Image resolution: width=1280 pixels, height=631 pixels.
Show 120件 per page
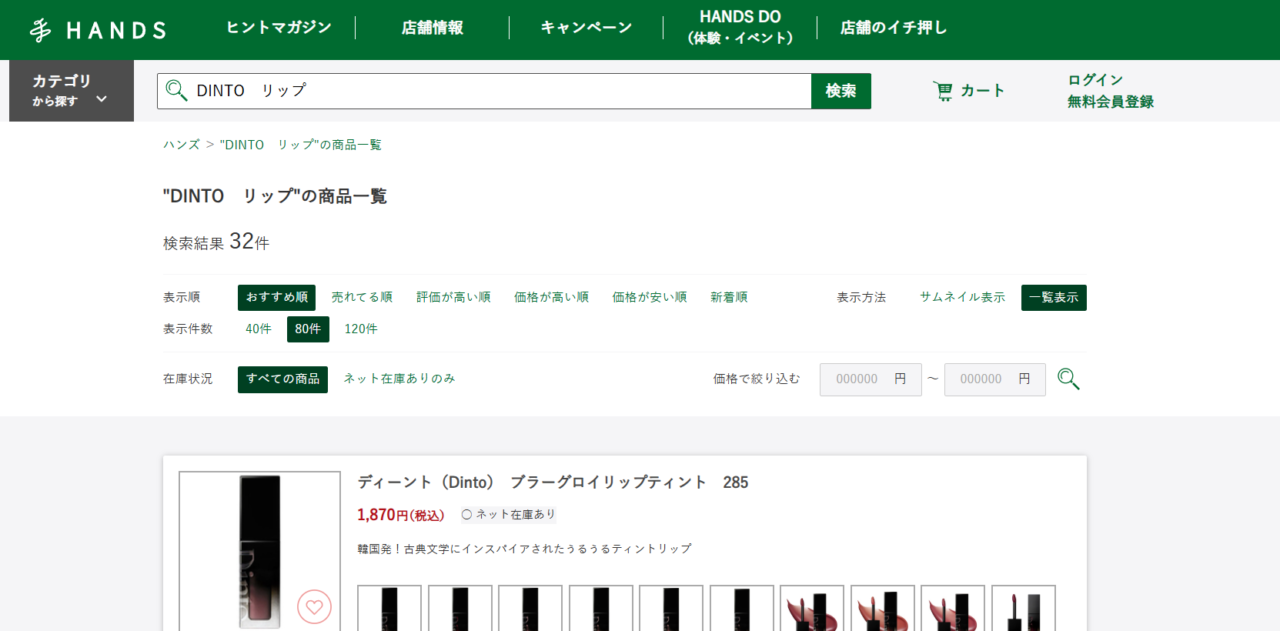[361, 329]
